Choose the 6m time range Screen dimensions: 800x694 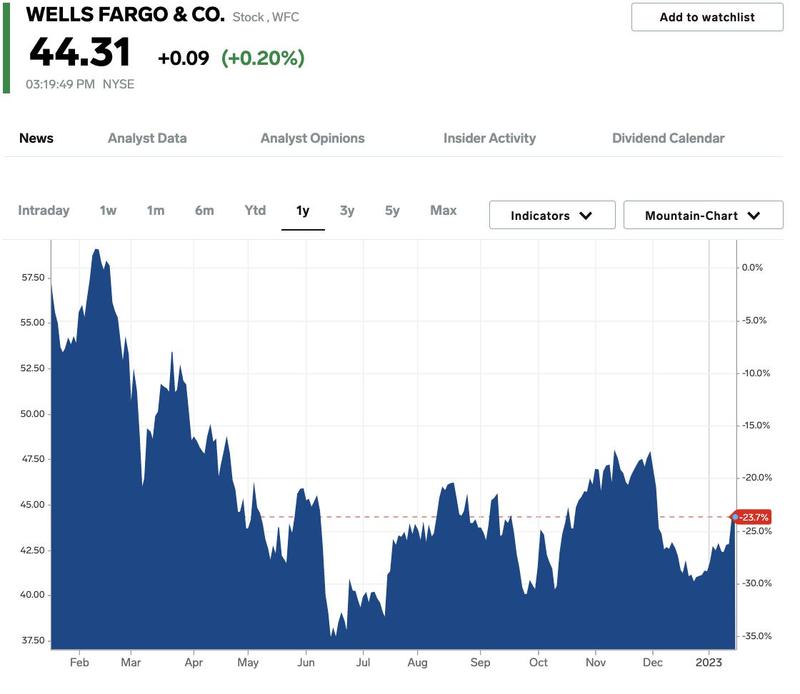coord(204,210)
